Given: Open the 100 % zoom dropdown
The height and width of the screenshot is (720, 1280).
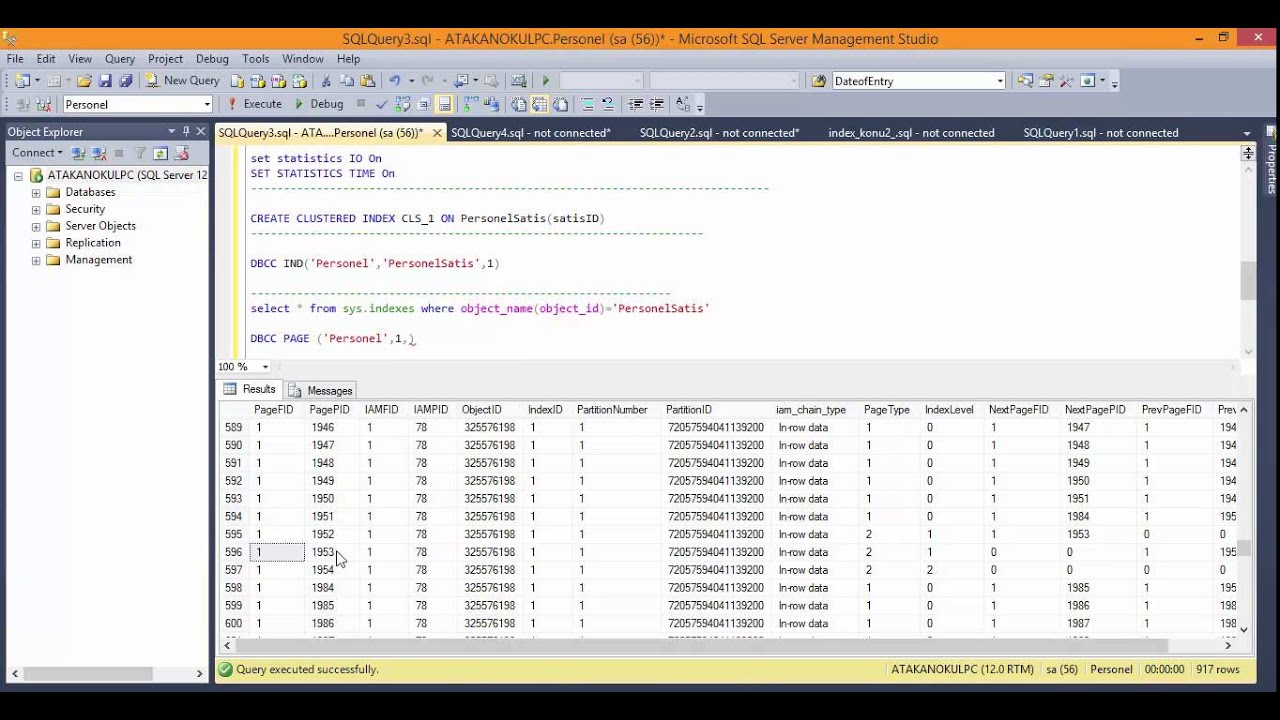Looking at the screenshot, I should tap(265, 367).
